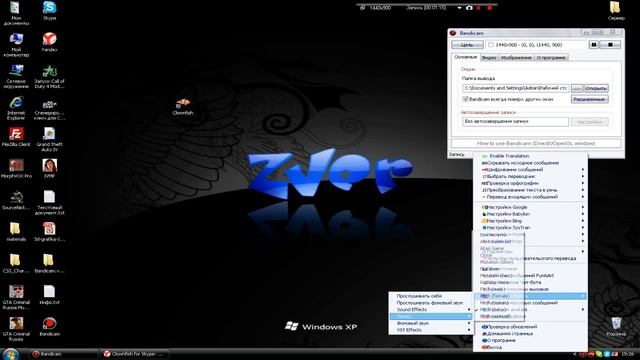Select the Сетевое окружение desktop icon
Screen dimensions: 640x360
point(16,71)
